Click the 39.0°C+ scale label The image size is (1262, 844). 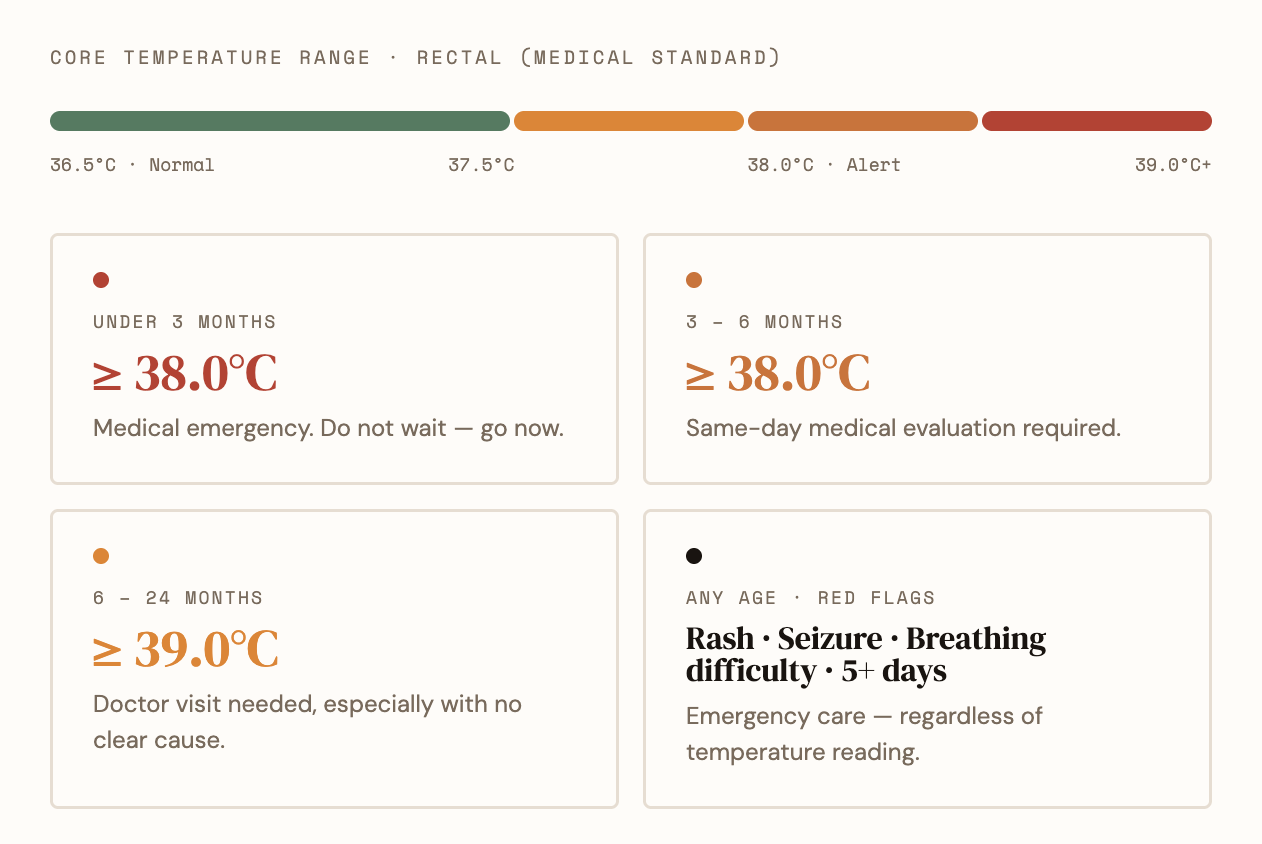click(1172, 165)
